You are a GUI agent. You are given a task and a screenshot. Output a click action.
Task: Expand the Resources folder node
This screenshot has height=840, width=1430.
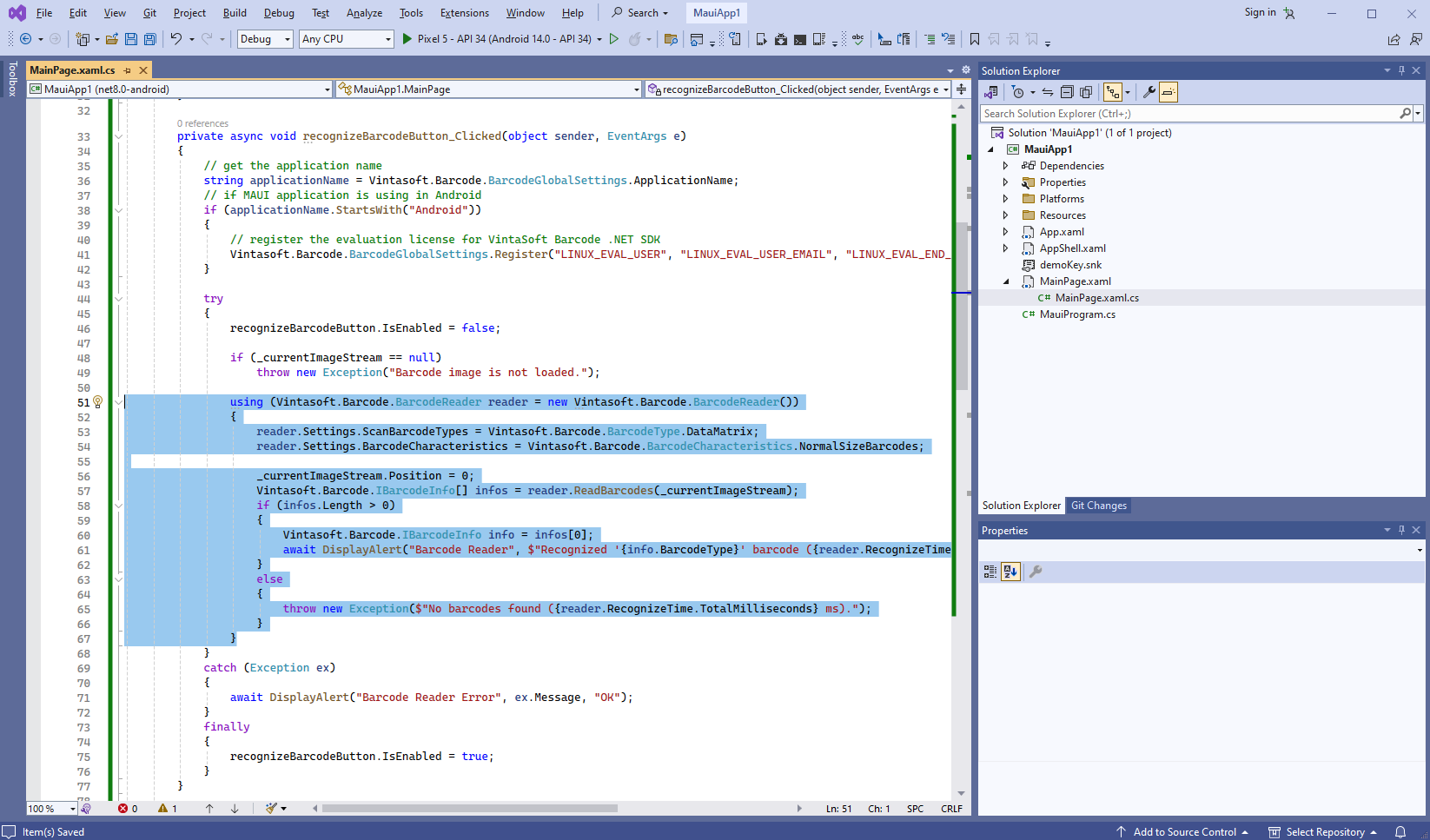(1006, 215)
